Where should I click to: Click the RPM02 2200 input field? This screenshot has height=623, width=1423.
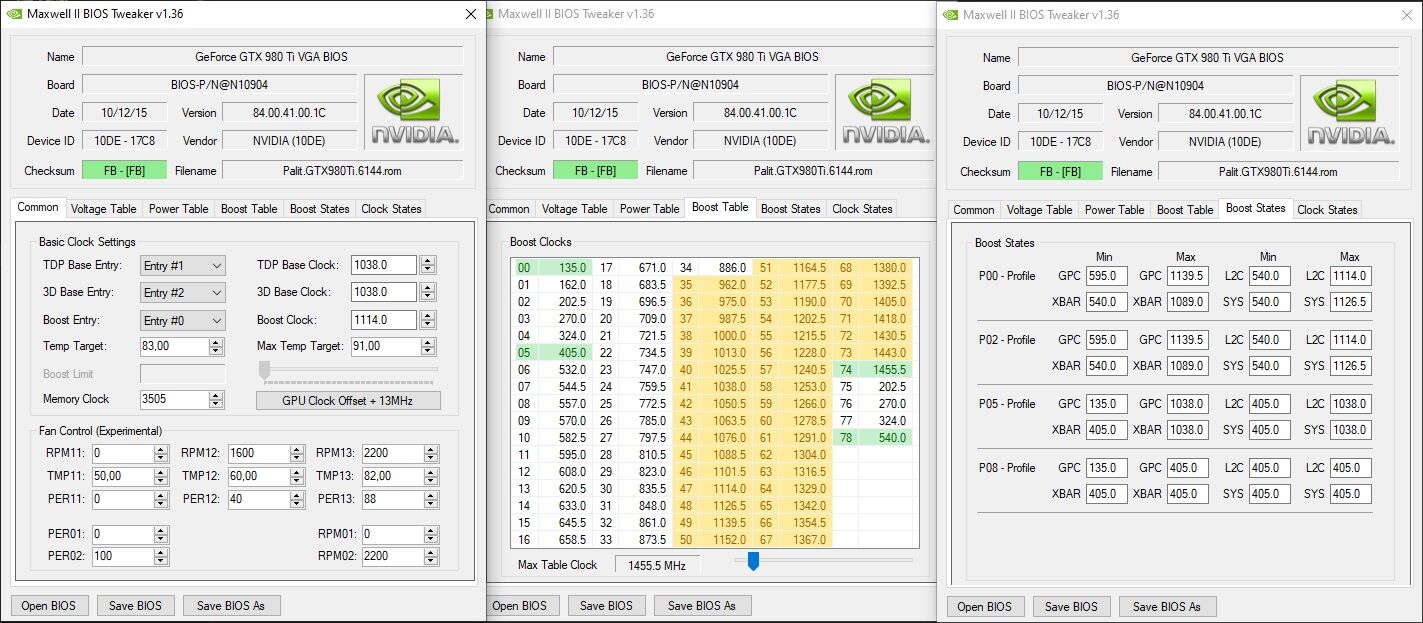click(x=392, y=556)
